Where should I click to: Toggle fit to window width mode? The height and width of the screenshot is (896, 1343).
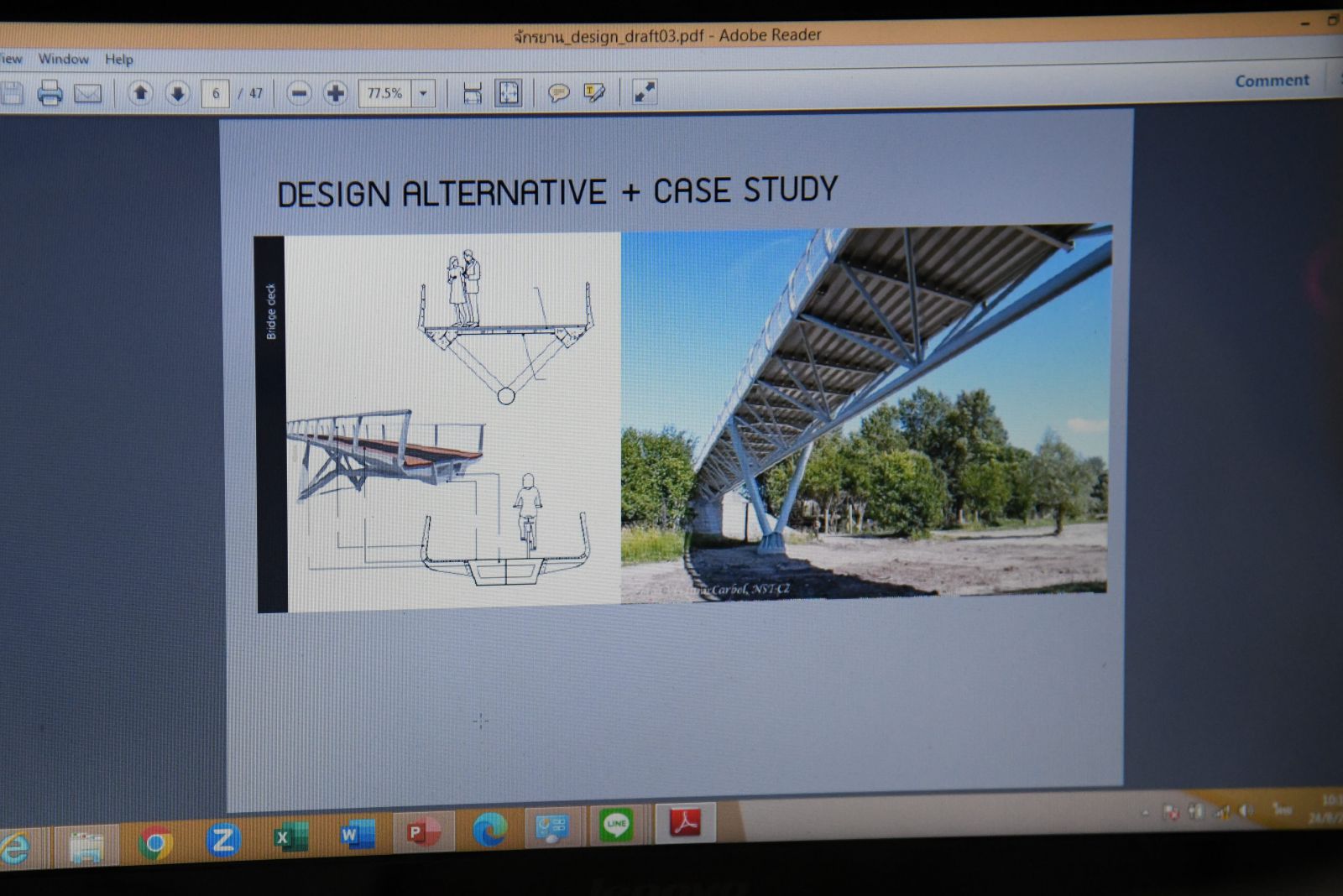(473, 93)
